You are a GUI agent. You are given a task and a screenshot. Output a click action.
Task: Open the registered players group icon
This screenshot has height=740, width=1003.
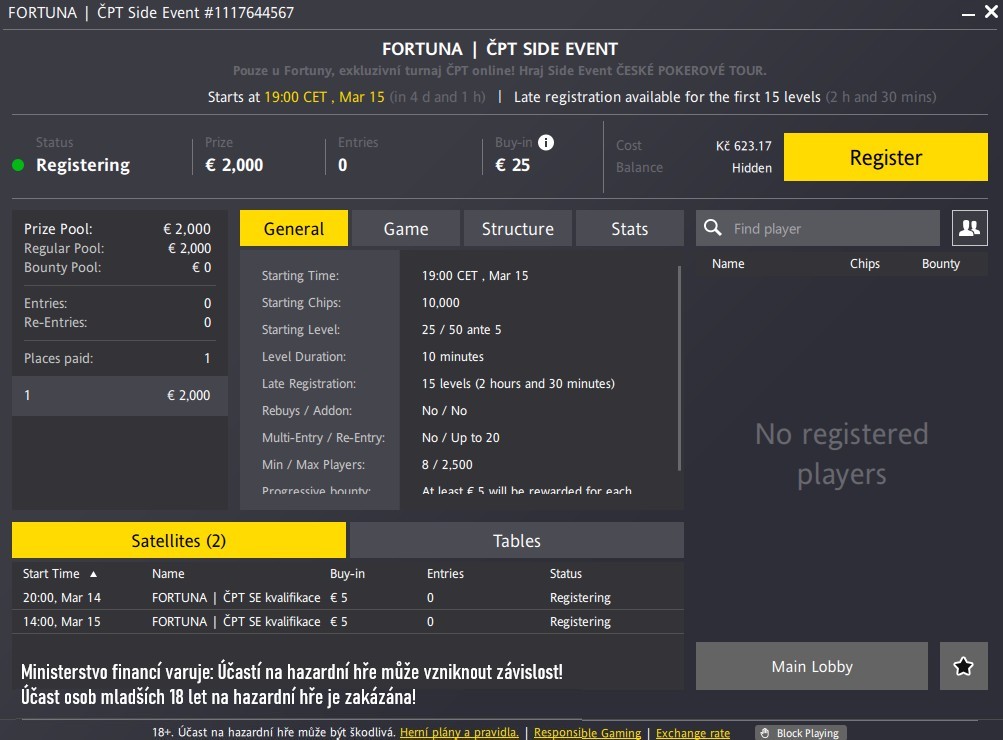[x=969, y=228]
